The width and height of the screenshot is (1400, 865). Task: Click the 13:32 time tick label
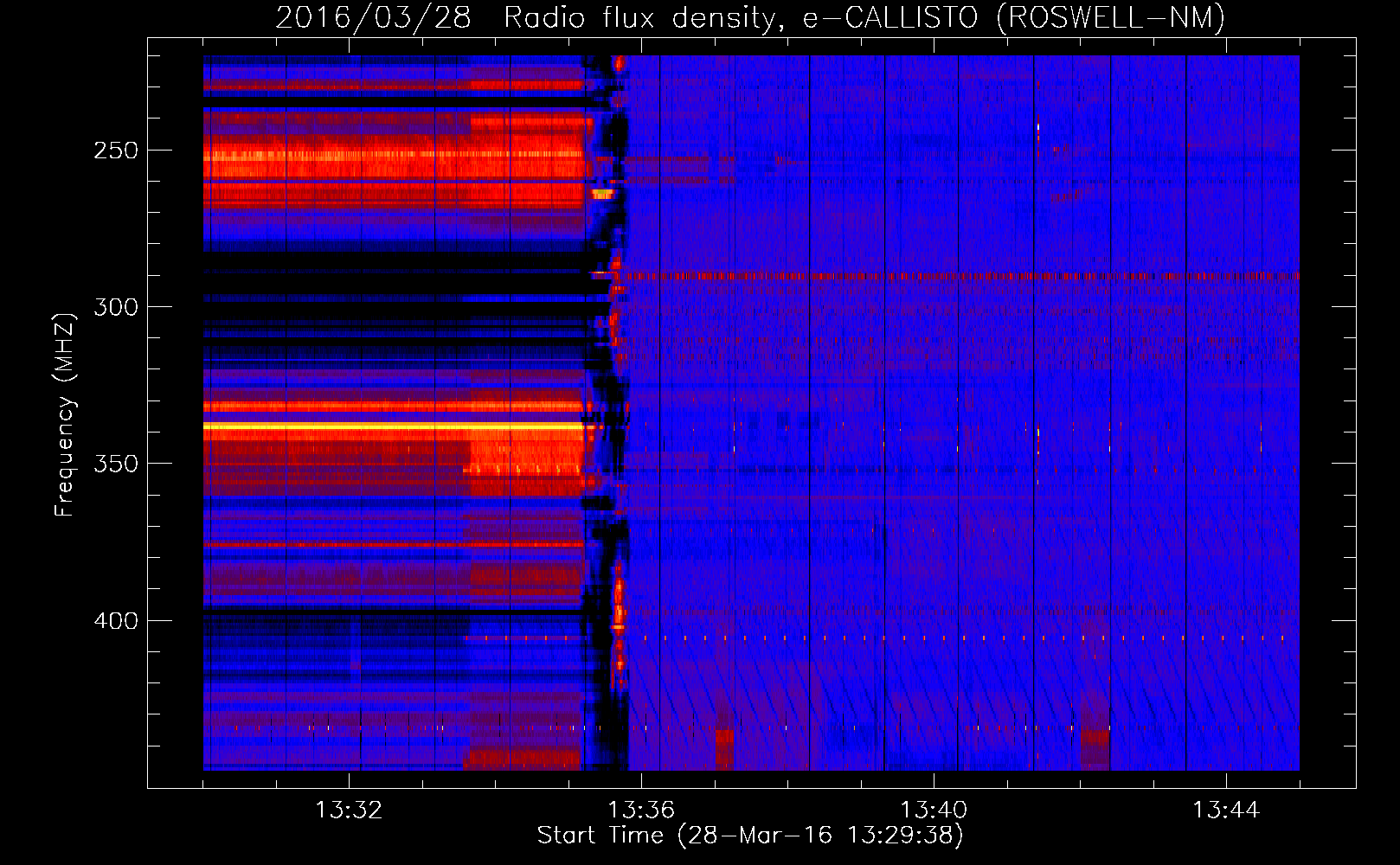click(x=349, y=811)
